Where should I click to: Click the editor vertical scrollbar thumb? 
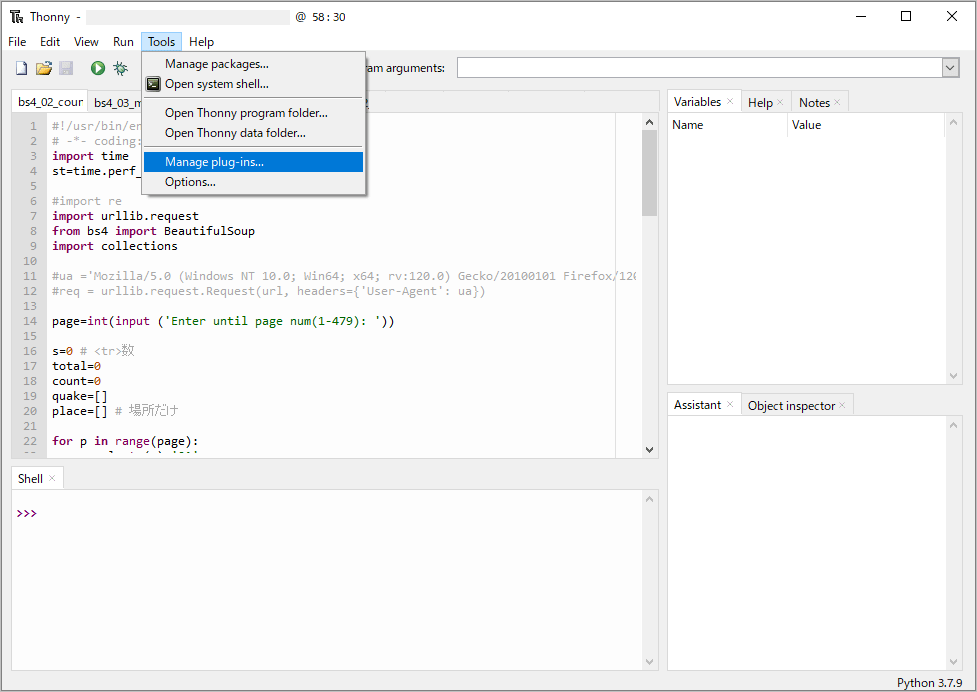click(x=649, y=173)
